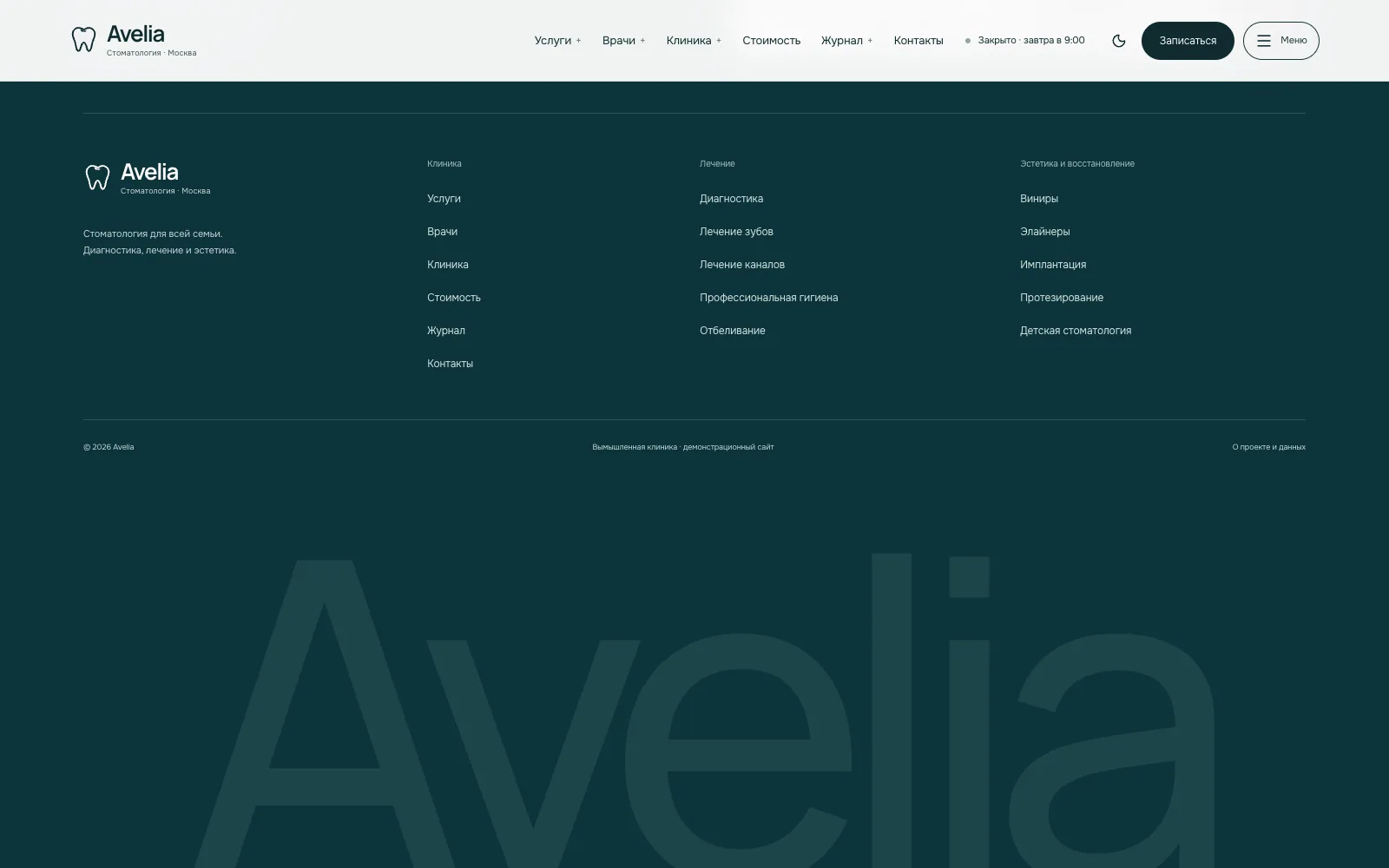
Task: Go to Диагностика in the footer
Action: click(x=731, y=199)
